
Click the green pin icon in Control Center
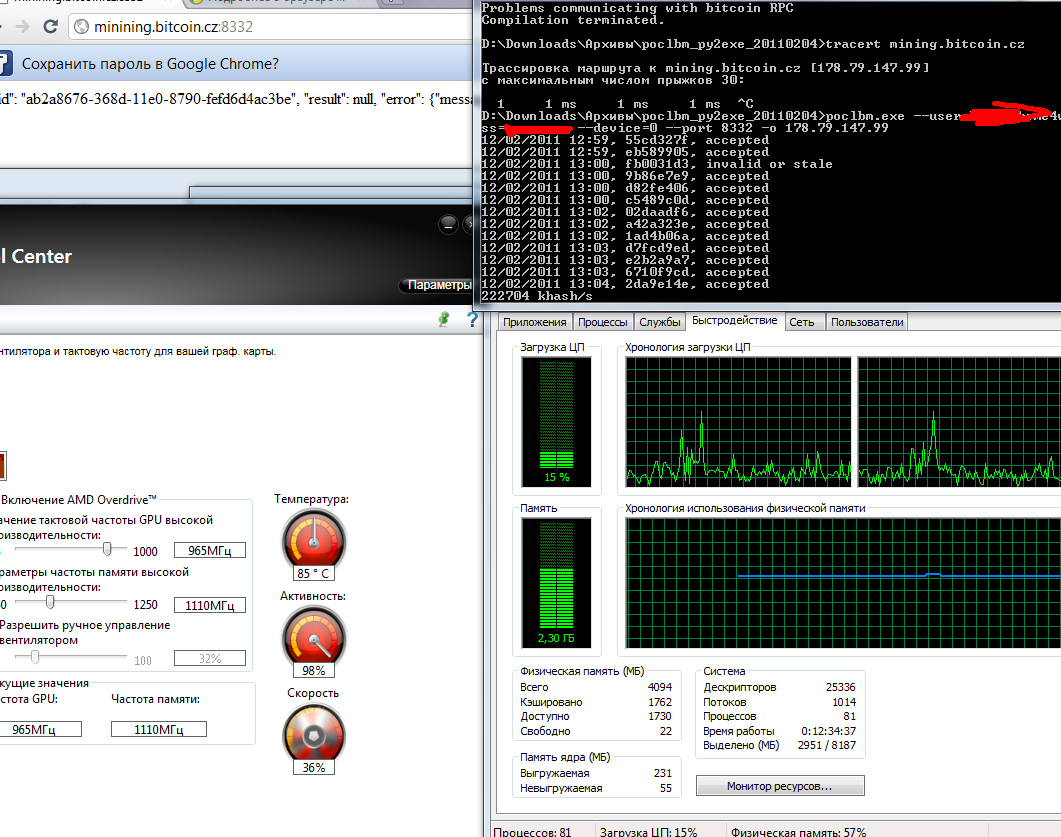[x=444, y=319]
